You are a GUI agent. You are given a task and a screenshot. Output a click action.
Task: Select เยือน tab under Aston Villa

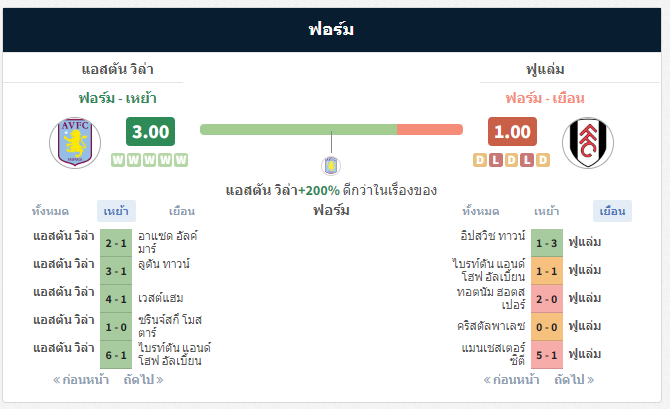[182, 211]
